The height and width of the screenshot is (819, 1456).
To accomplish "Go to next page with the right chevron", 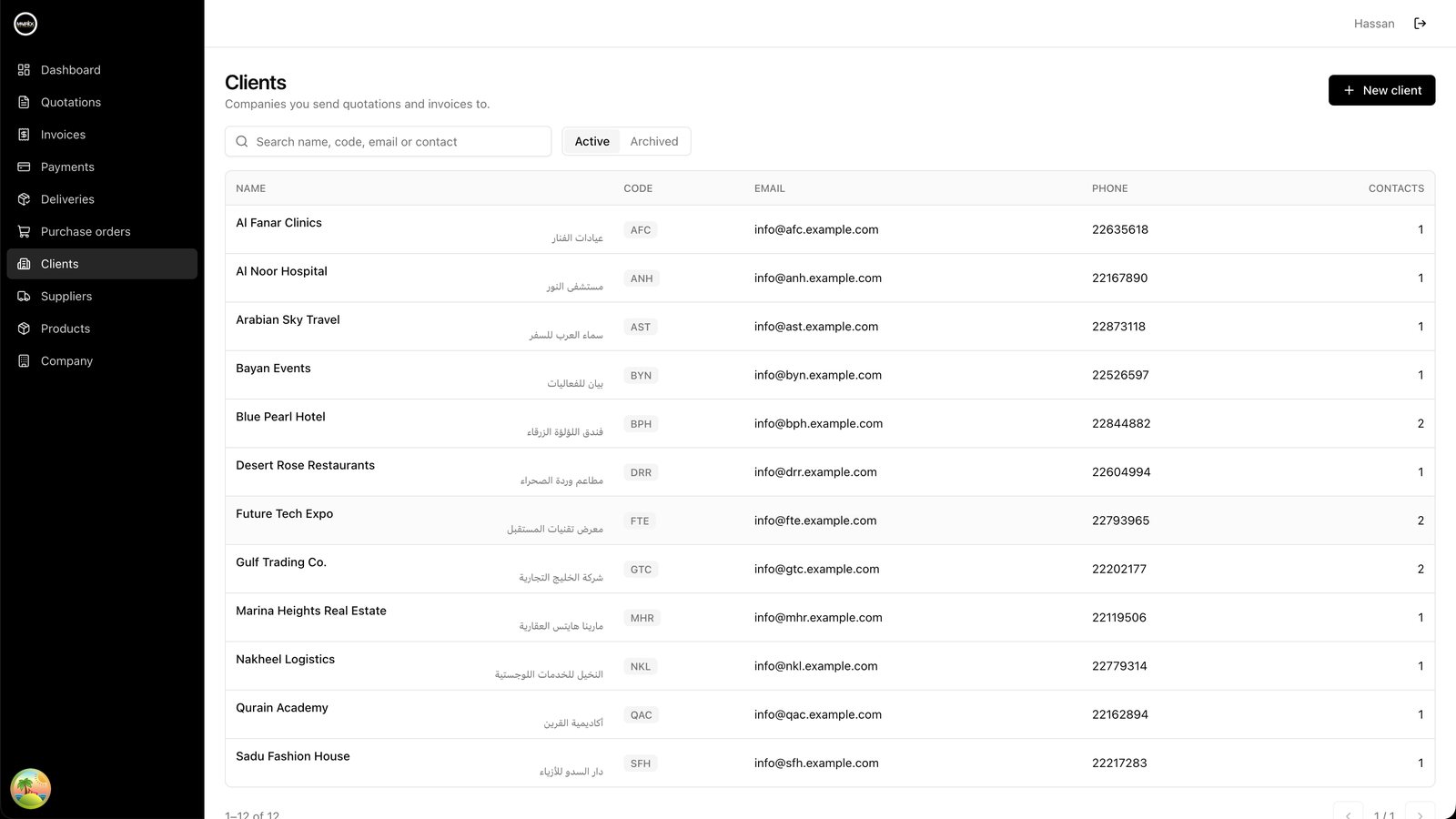I will tap(1420, 814).
